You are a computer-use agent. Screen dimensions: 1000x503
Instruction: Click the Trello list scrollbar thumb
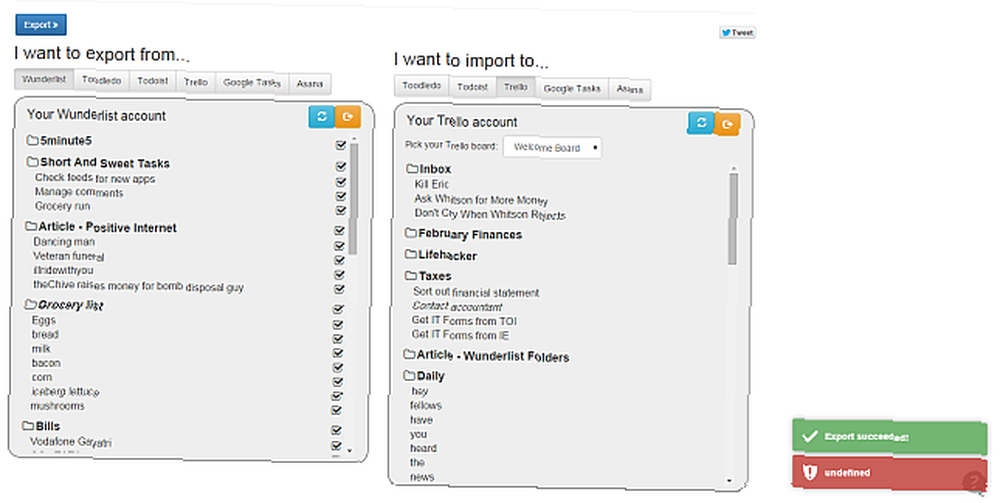(x=733, y=219)
